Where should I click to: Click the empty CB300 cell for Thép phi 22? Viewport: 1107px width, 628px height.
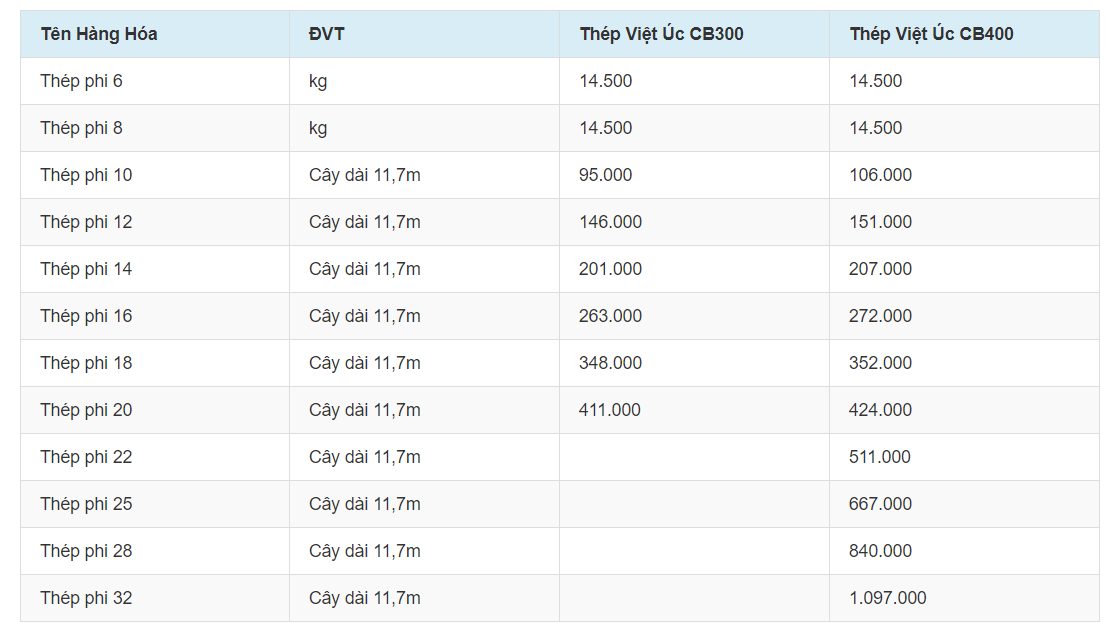pyautogui.click(x=694, y=457)
